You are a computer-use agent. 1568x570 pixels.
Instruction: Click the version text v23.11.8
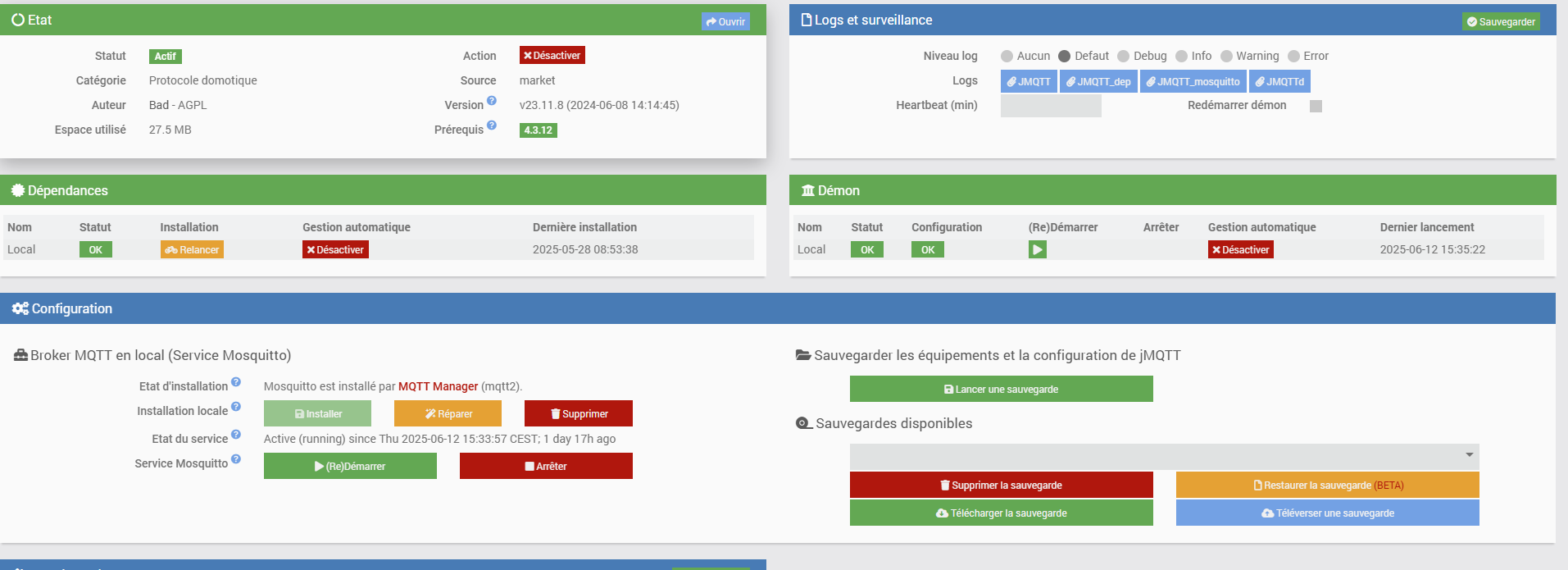point(599,105)
